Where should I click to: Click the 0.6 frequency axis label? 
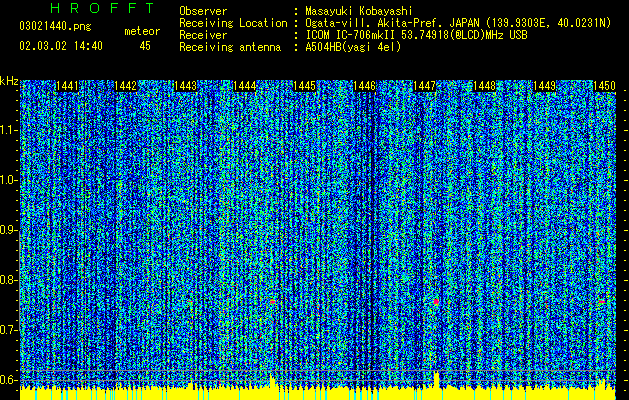tap(8, 380)
